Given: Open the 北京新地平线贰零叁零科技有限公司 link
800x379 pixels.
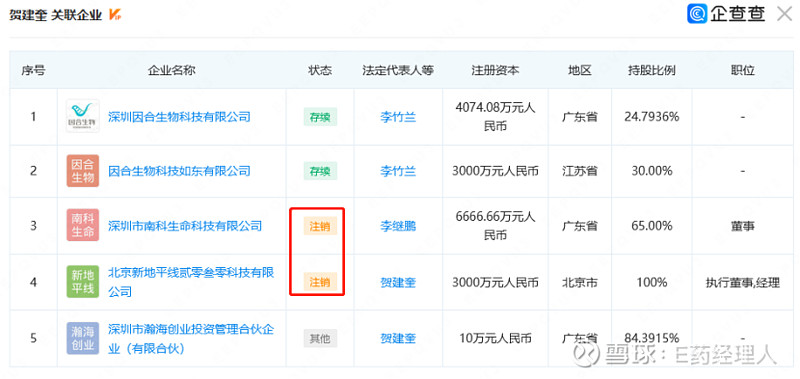Looking at the screenshot, I should pyautogui.click(x=191, y=282).
